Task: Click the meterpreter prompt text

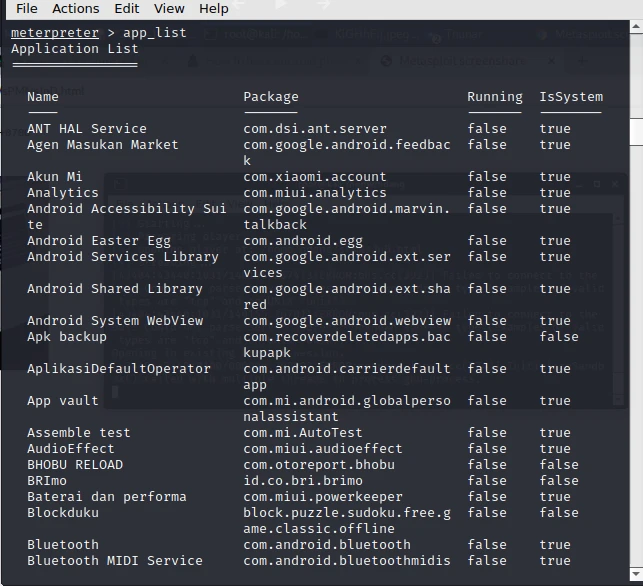Action: point(55,33)
